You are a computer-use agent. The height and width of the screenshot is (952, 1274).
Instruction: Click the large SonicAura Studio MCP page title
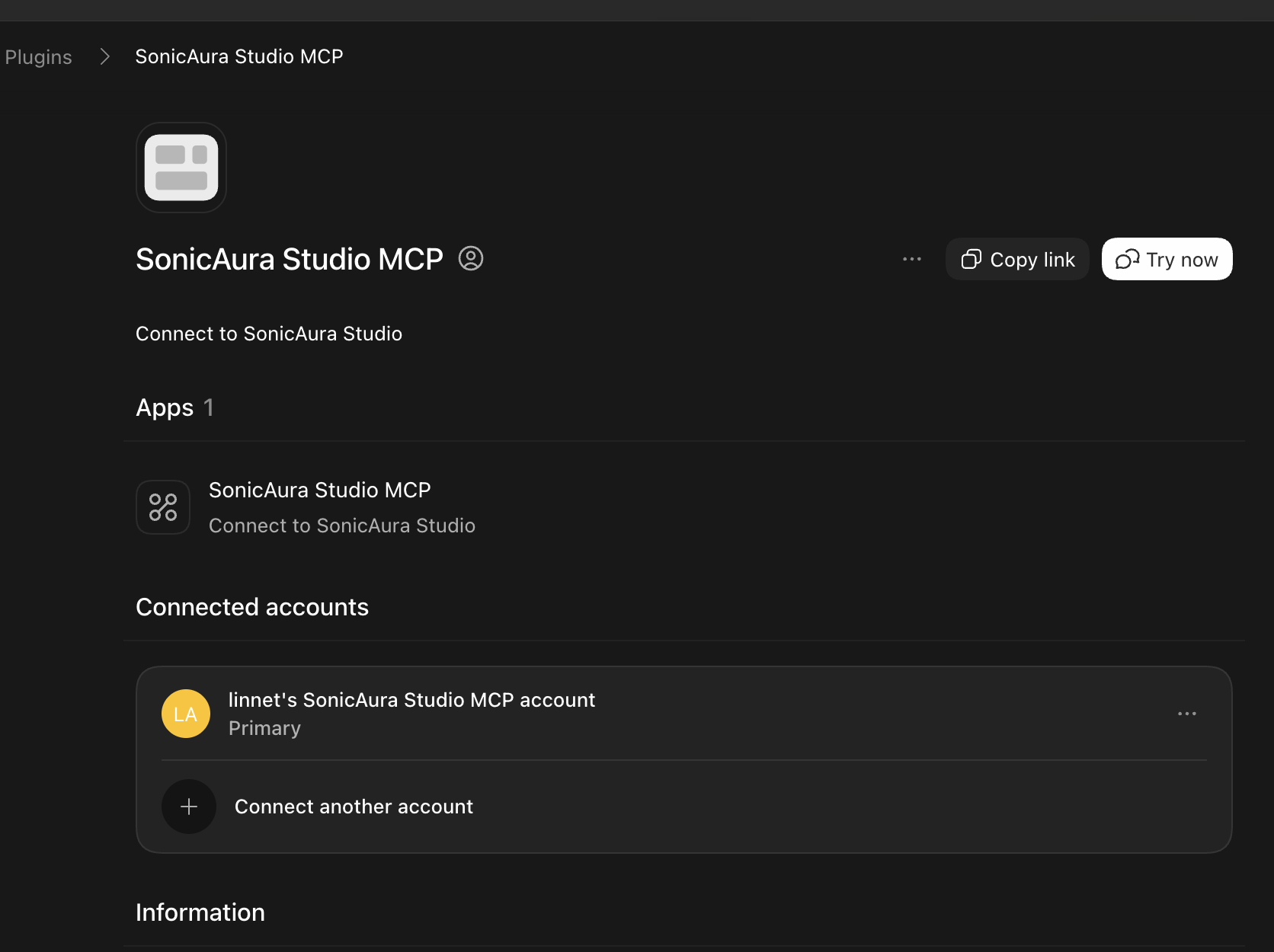point(290,259)
